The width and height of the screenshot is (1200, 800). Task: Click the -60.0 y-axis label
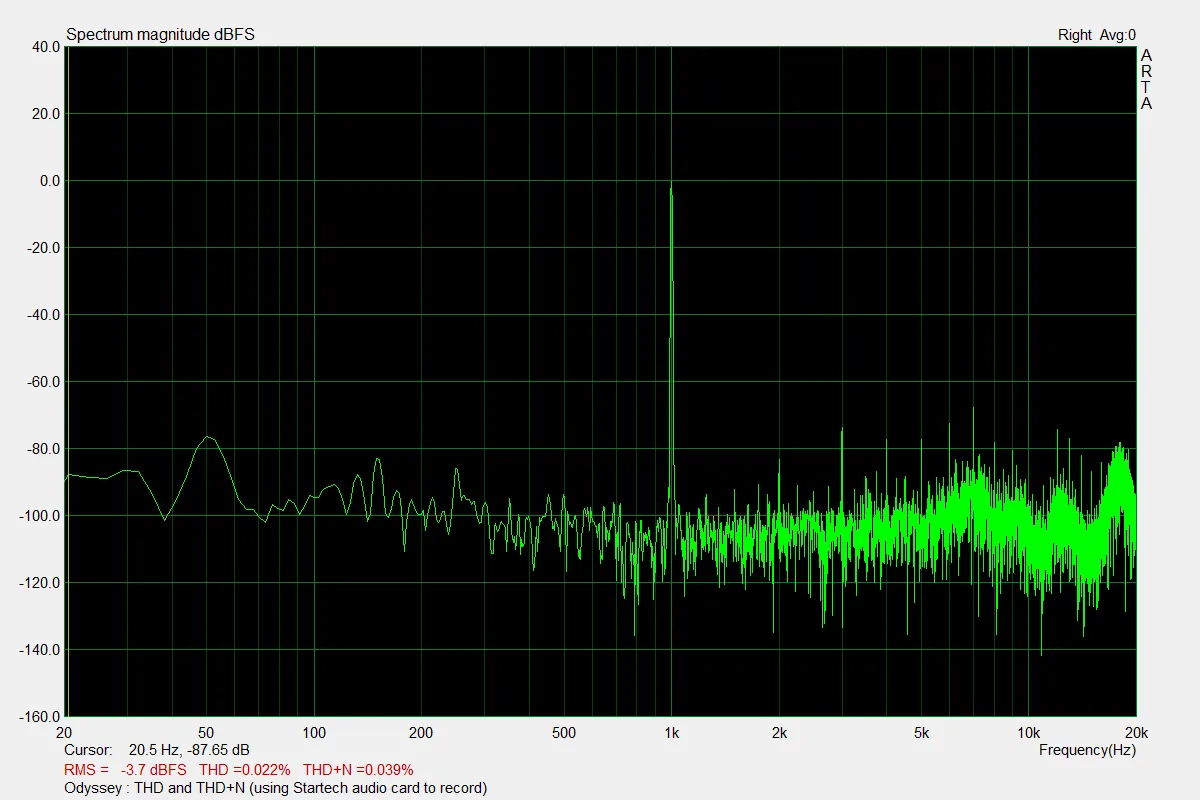coord(44,382)
